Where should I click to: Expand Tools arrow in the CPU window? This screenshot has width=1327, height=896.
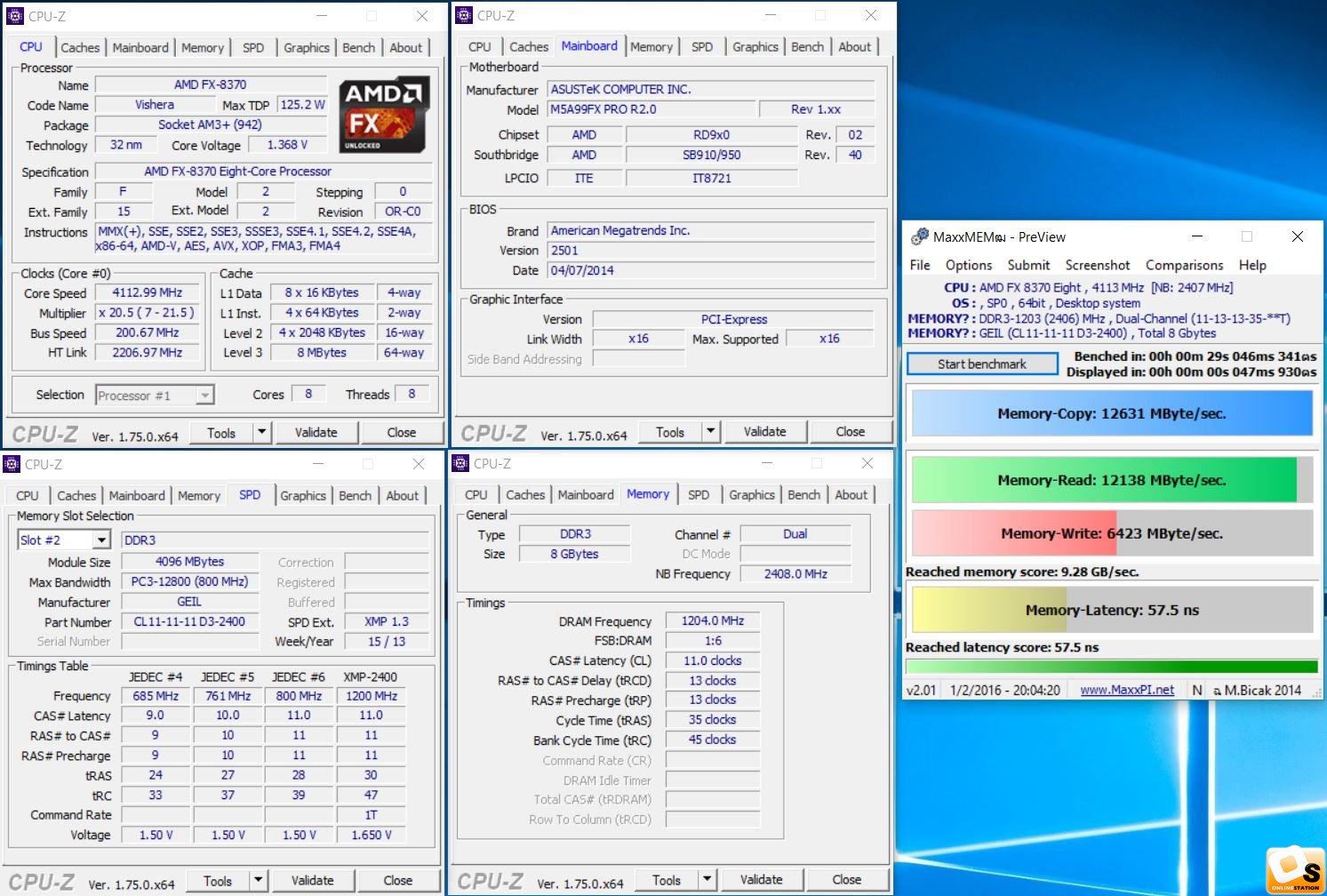coord(261,433)
